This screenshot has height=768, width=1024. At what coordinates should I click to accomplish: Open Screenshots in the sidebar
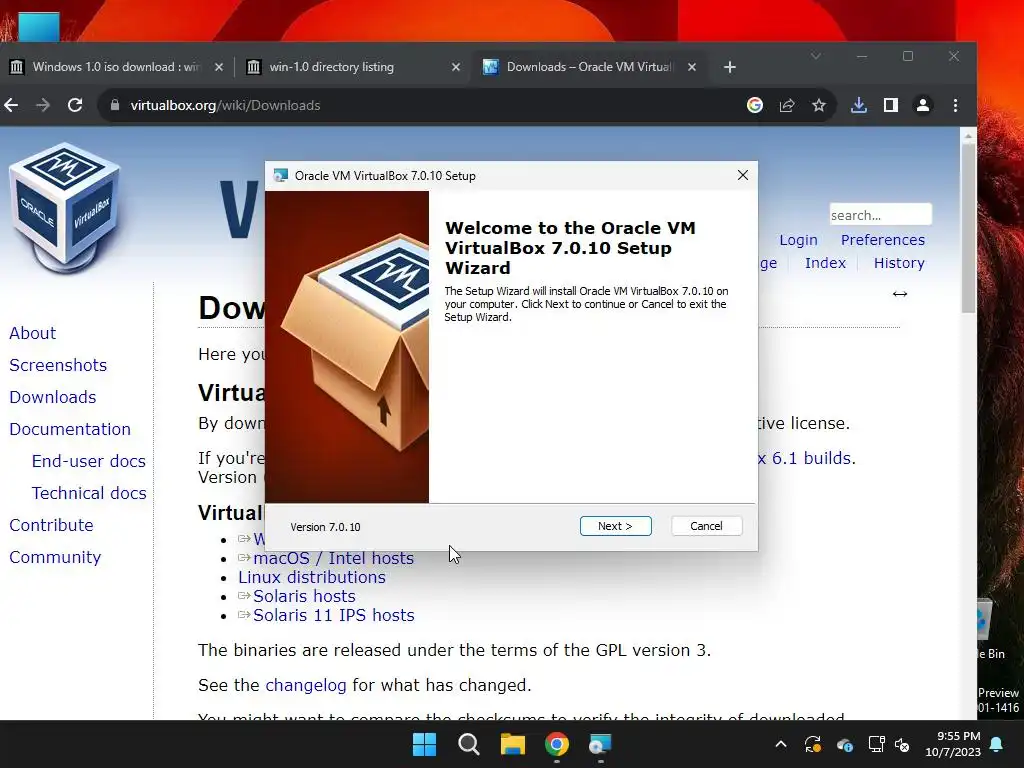click(58, 365)
